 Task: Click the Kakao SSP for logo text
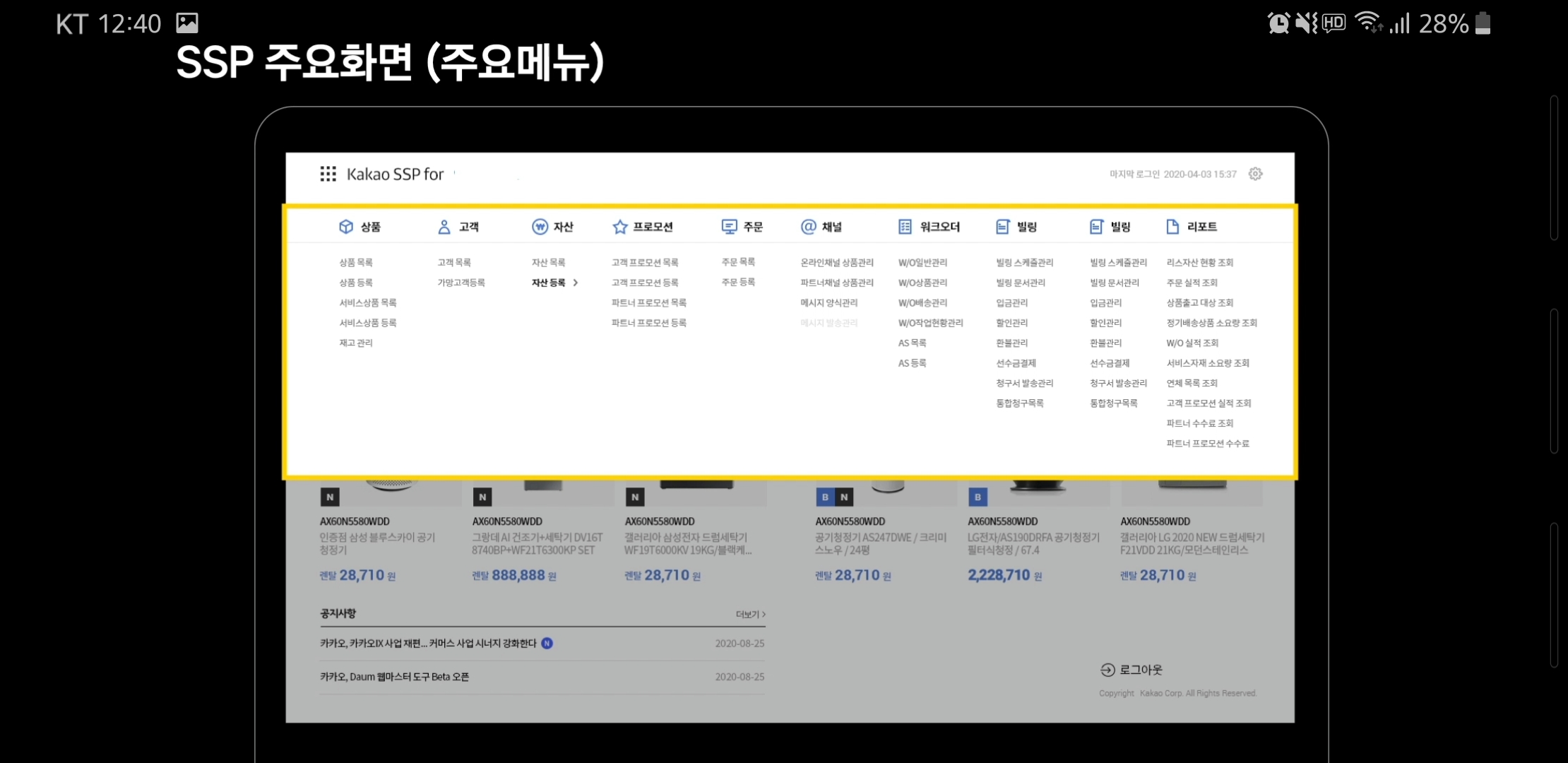395,175
